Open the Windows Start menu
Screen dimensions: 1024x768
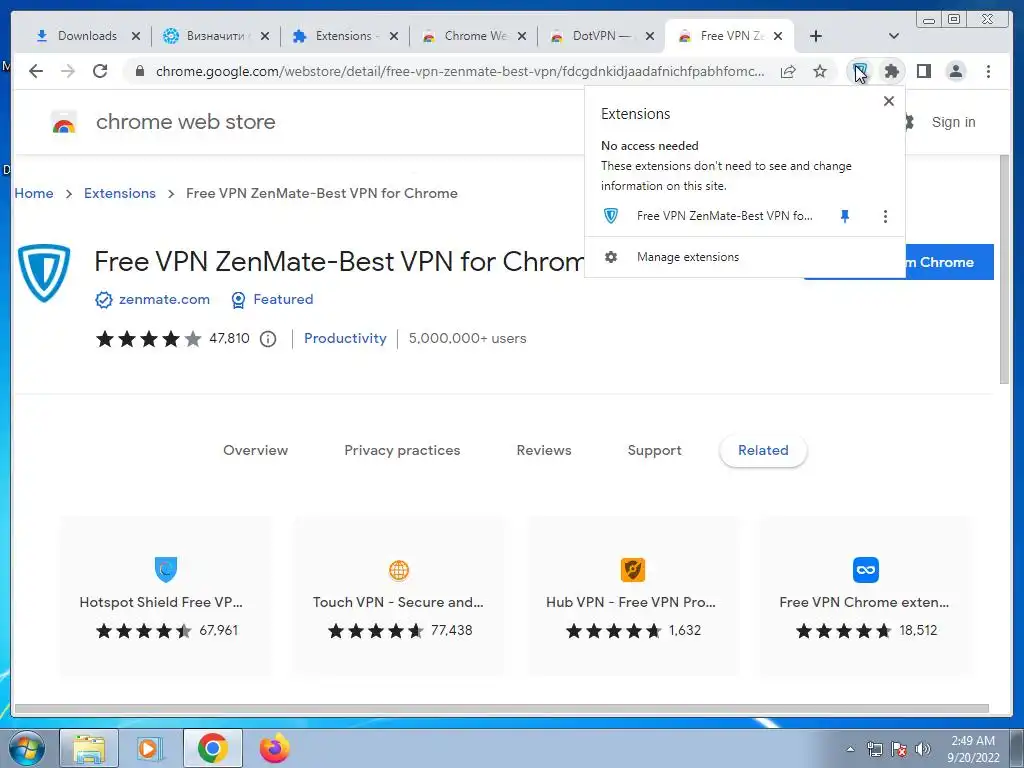click(26, 748)
